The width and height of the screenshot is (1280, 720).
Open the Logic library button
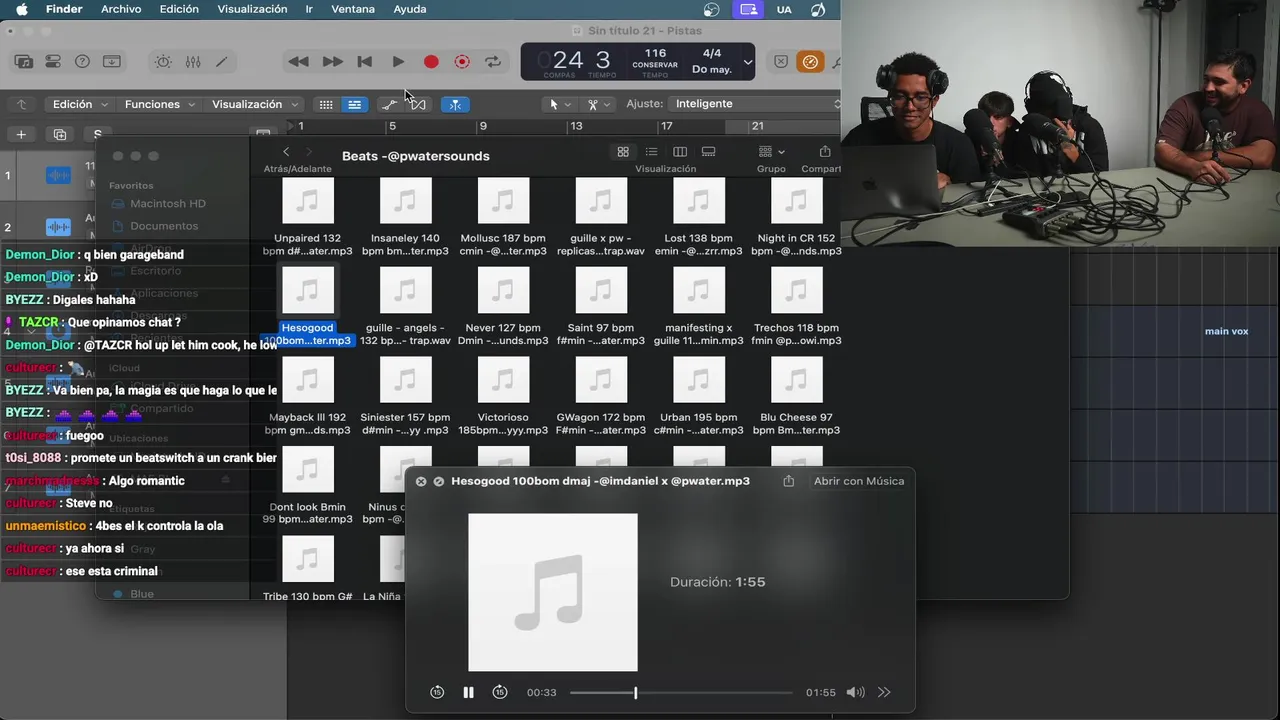(23, 62)
